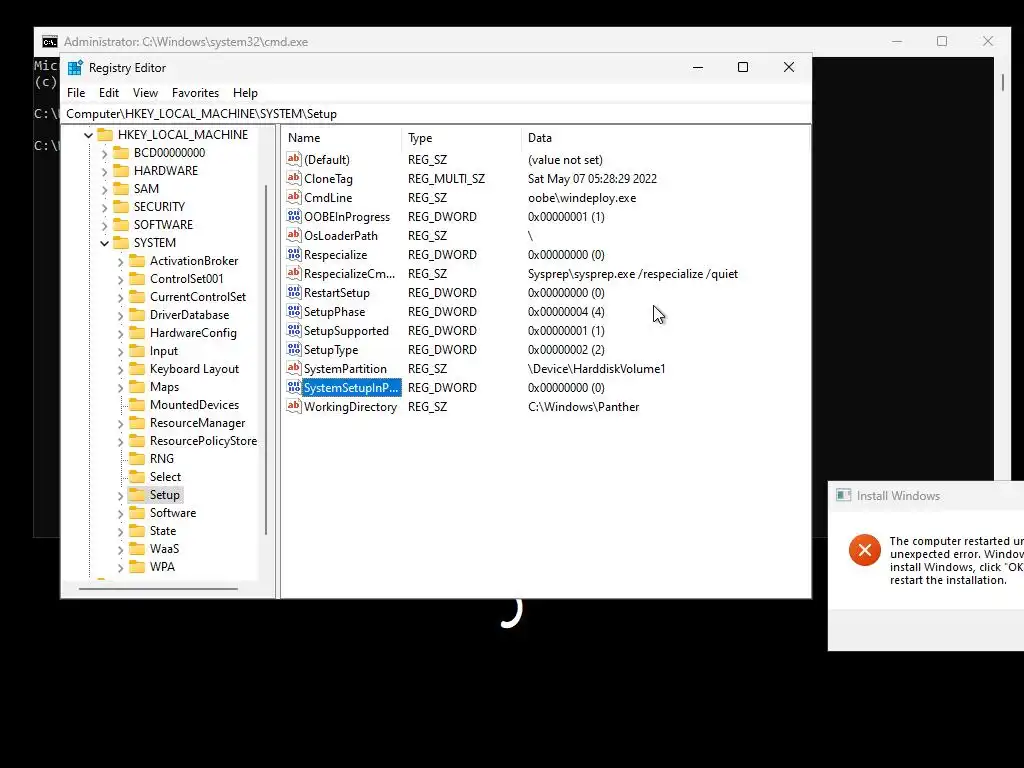Click the RNG key folder icon
Image resolution: width=1024 pixels, height=768 pixels.
pos(136,458)
